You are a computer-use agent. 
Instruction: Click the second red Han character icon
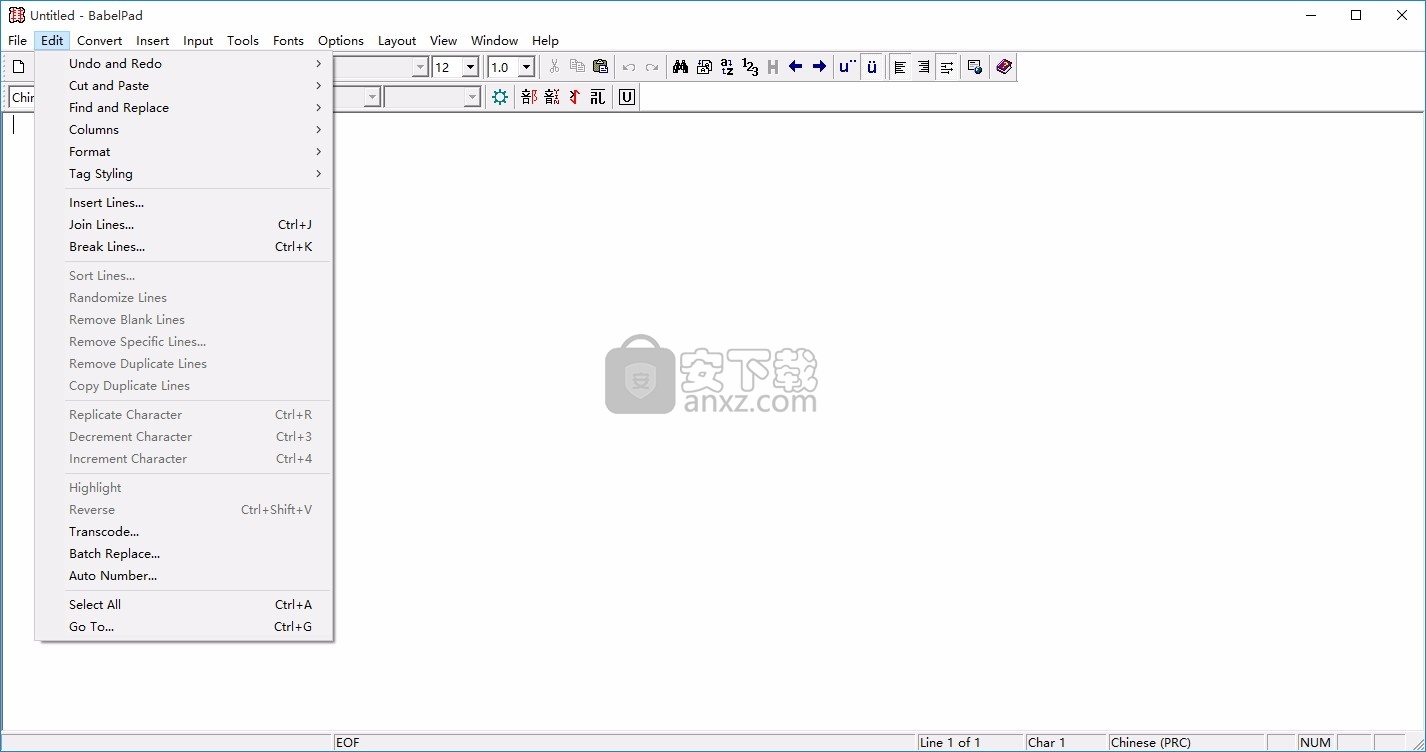552,97
